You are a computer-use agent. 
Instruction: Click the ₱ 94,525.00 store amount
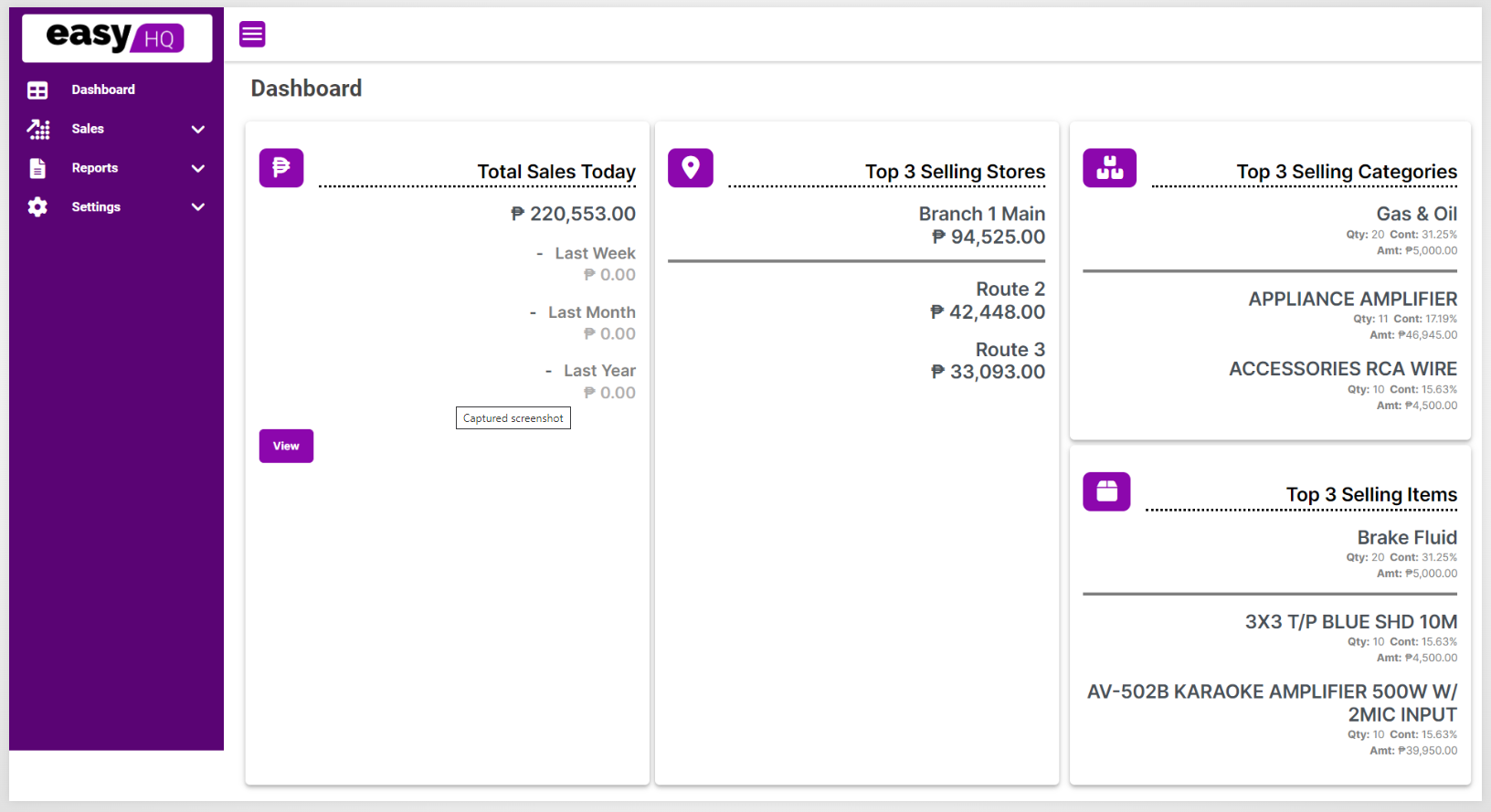point(988,237)
